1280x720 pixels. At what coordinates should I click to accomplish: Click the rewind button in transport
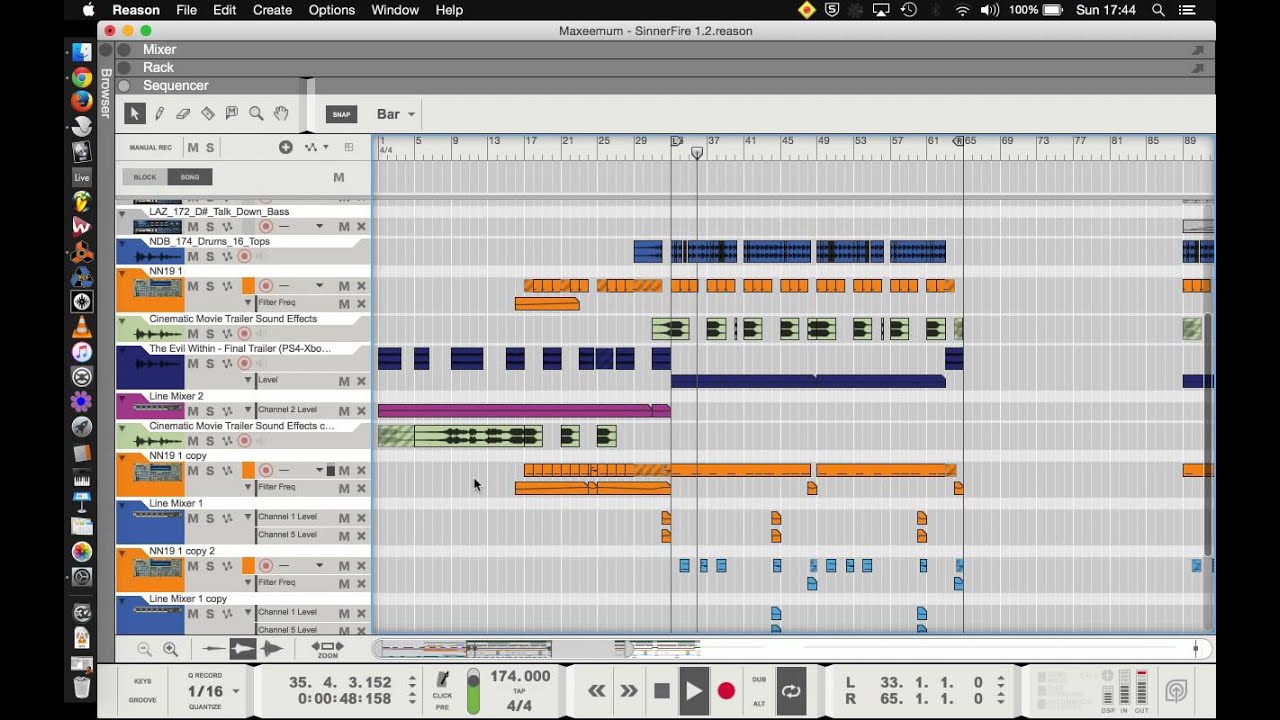click(x=597, y=691)
